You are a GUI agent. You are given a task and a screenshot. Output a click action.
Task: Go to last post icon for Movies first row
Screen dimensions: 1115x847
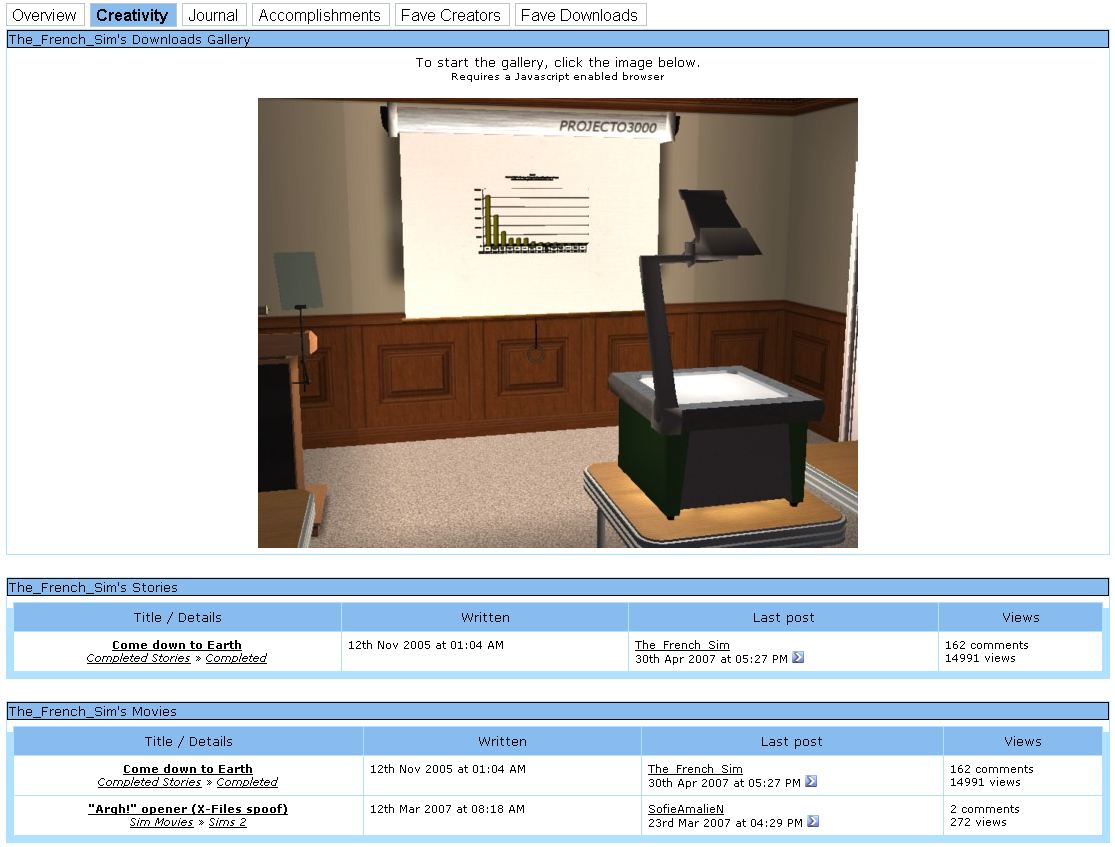811,782
